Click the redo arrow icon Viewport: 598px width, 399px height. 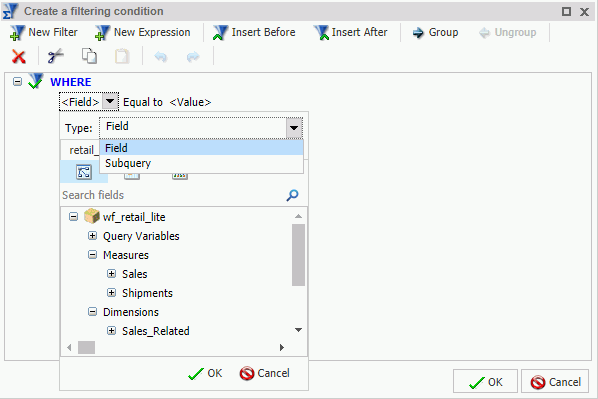pyautogui.click(x=193, y=57)
